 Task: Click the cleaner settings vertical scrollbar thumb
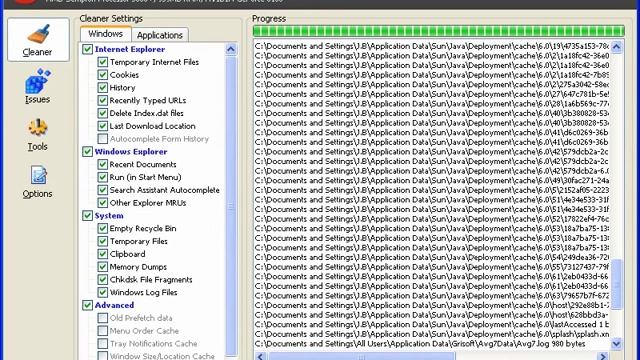coord(231,206)
